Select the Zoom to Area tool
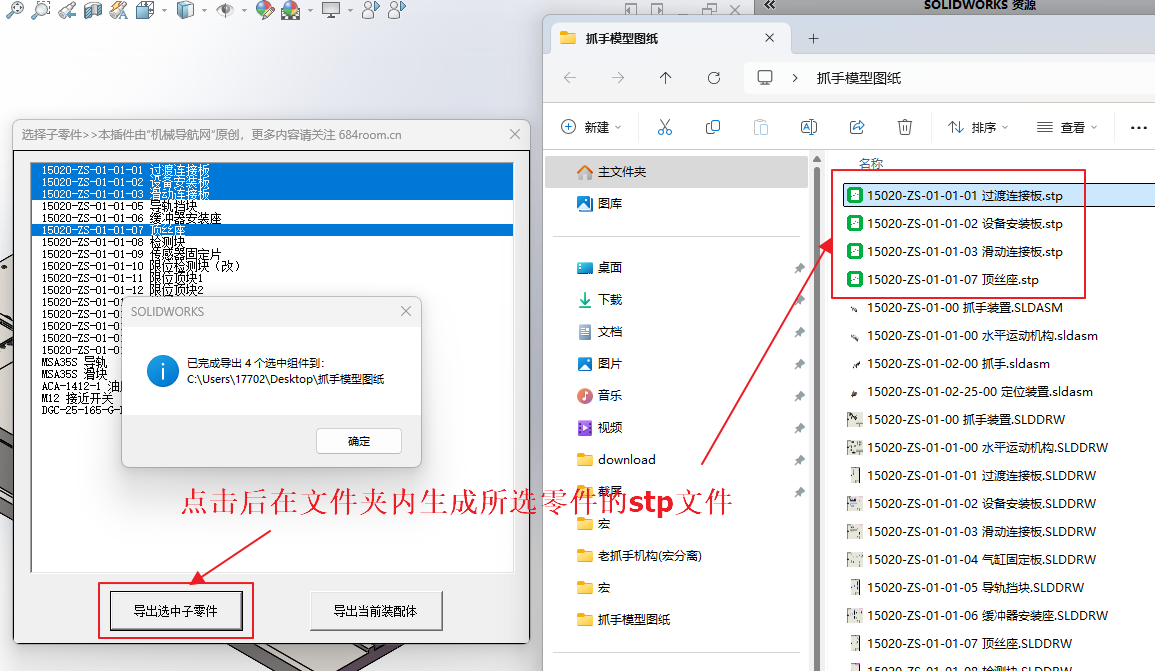Screen dimensions: 1155x671 pos(40,11)
